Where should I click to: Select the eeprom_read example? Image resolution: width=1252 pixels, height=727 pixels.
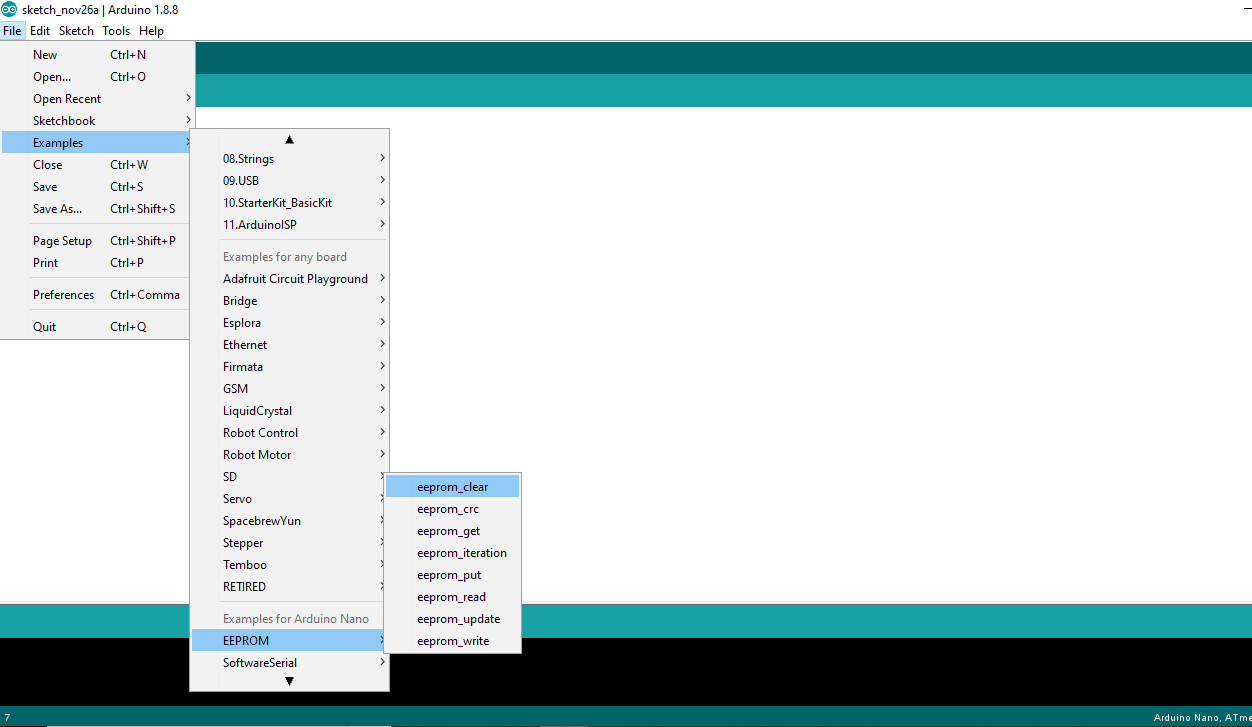pyautogui.click(x=452, y=596)
